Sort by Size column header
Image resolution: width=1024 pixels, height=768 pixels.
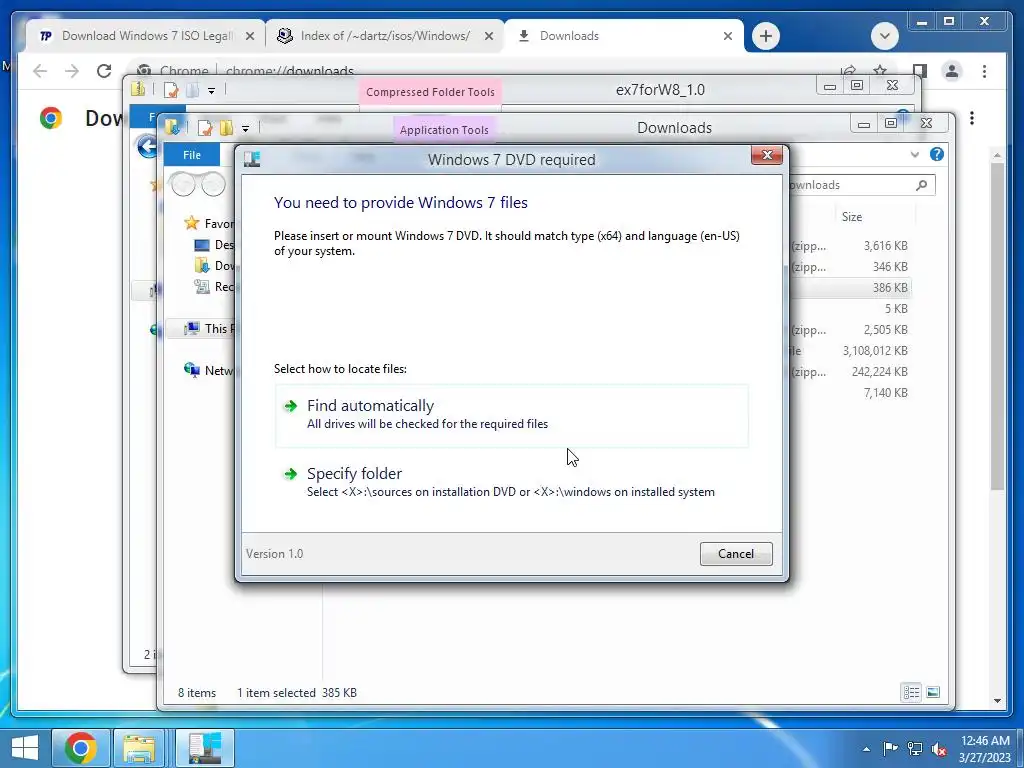click(x=852, y=217)
